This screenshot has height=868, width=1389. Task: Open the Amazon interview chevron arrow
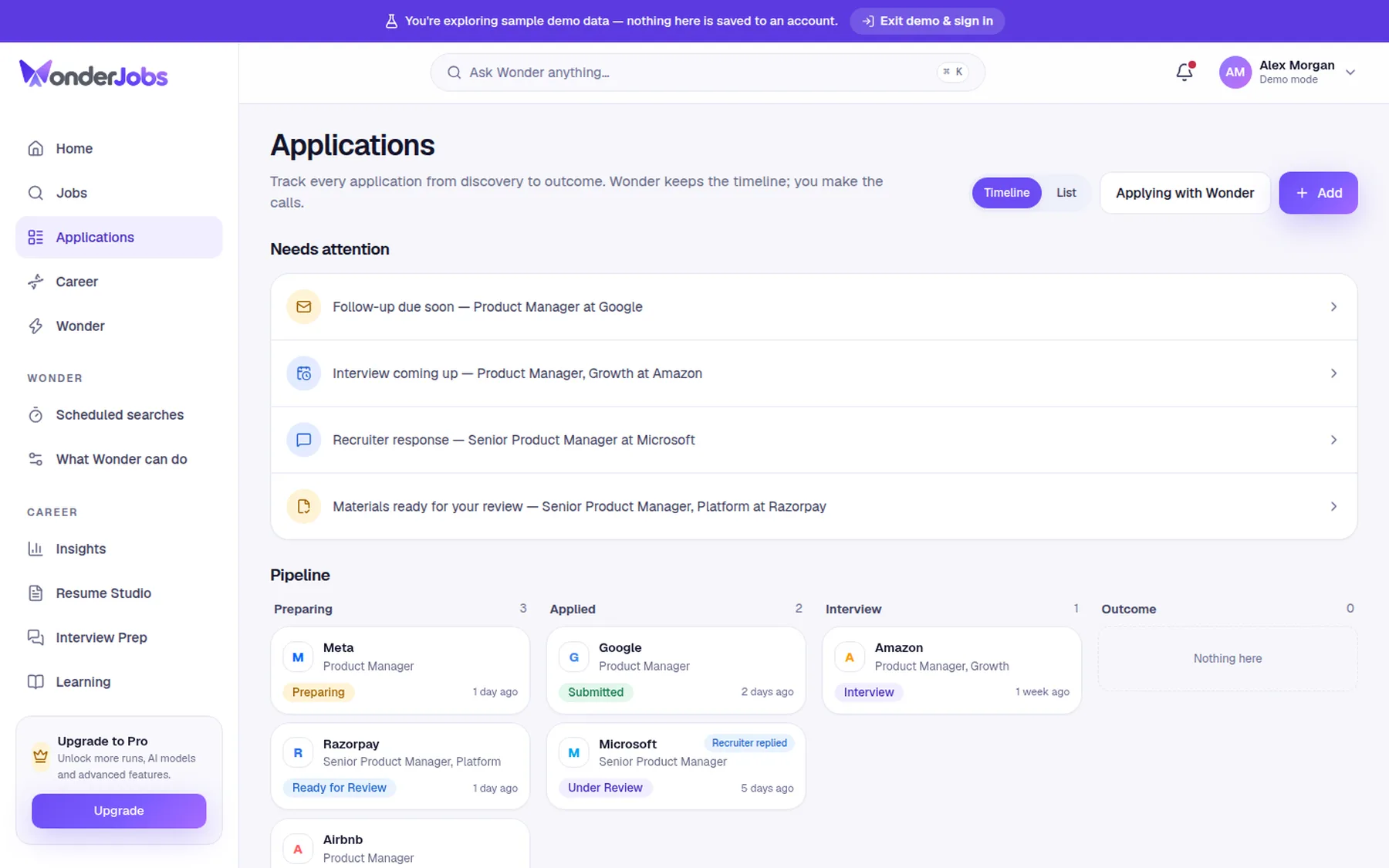1333,373
